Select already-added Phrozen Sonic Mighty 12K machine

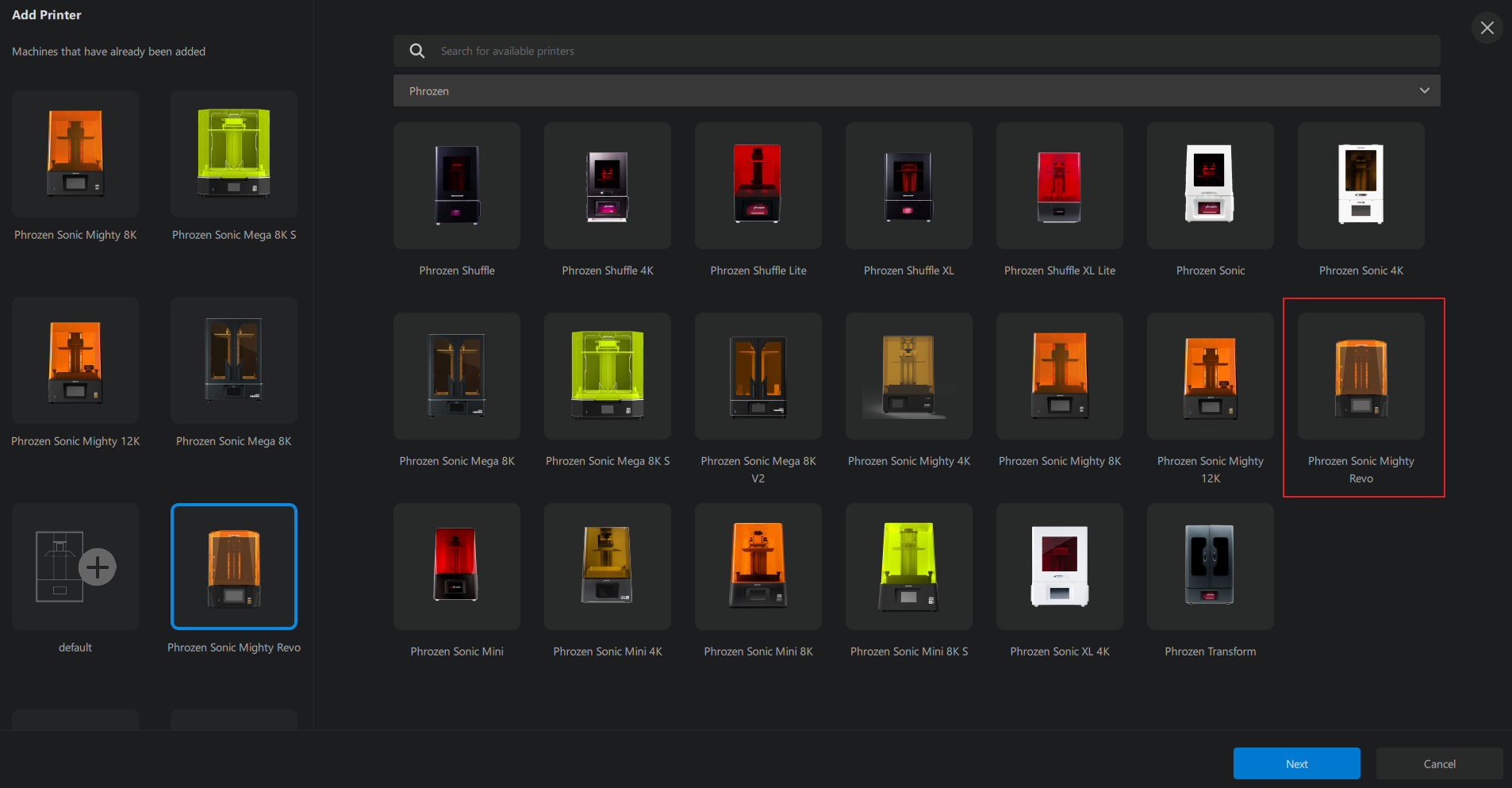click(75, 360)
